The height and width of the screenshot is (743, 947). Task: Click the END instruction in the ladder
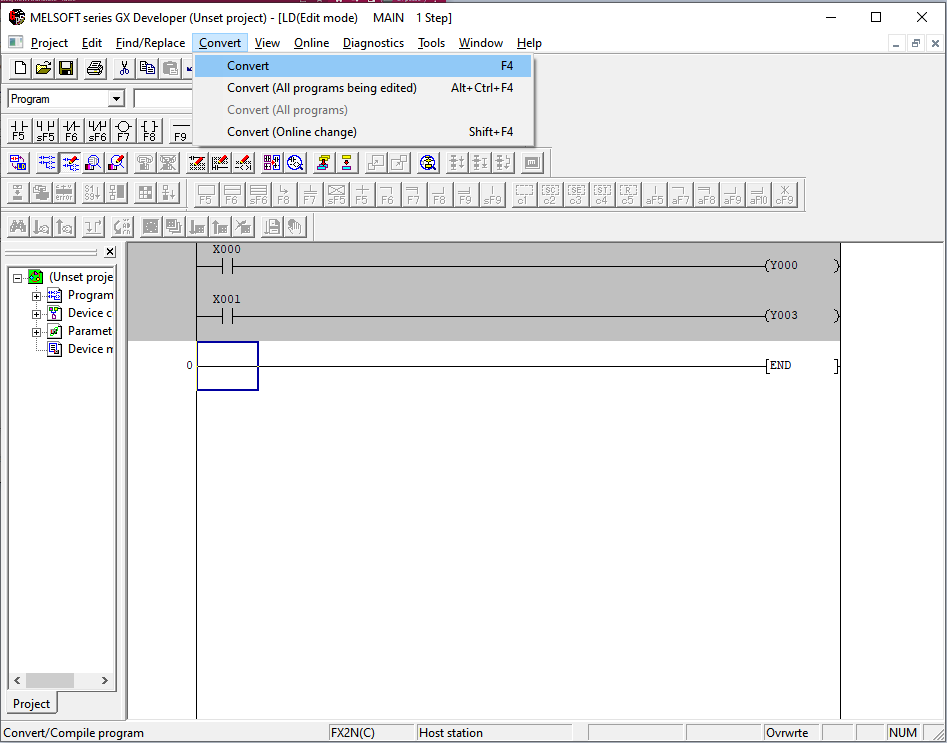[x=802, y=365]
